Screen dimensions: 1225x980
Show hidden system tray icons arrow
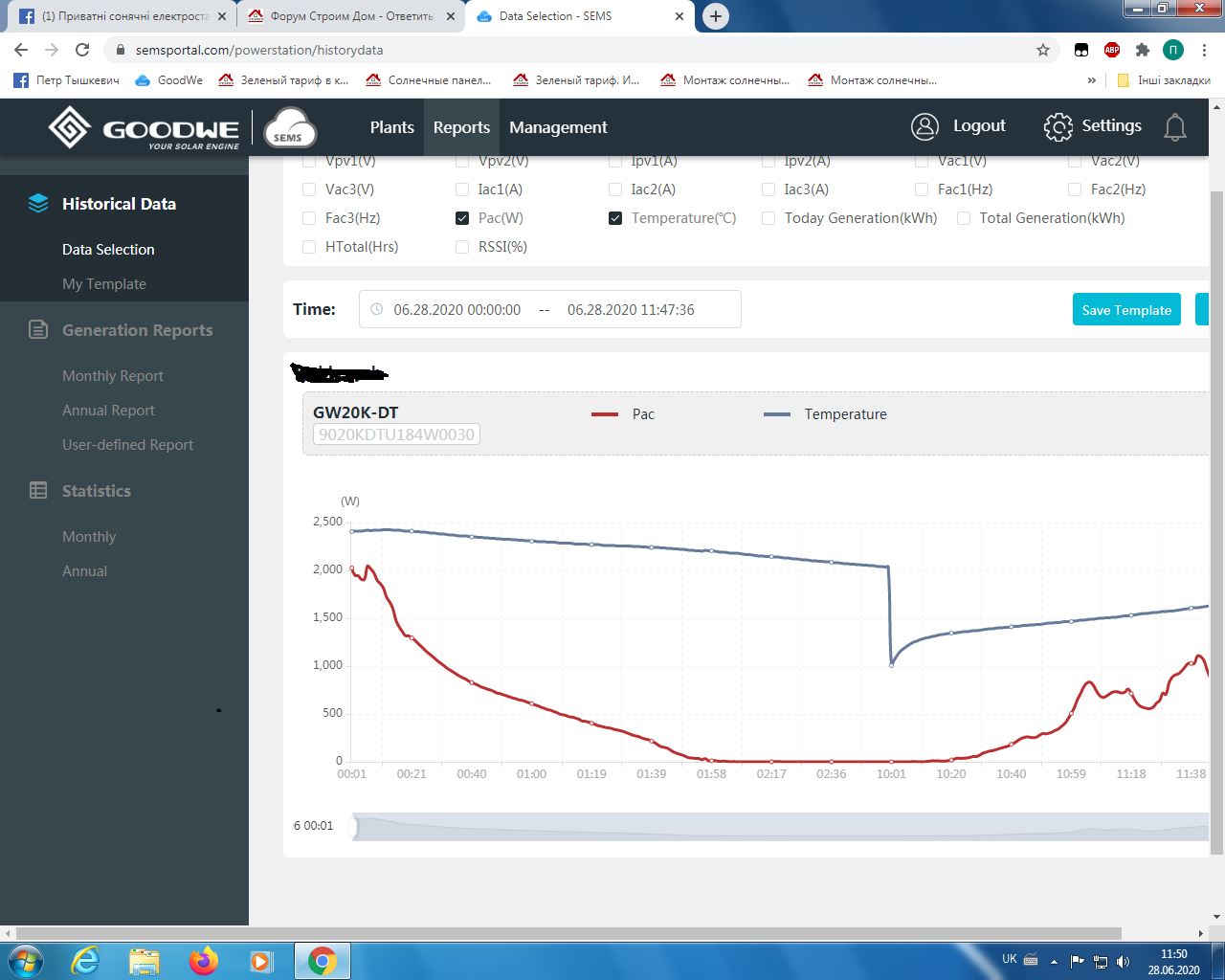pos(1054,961)
